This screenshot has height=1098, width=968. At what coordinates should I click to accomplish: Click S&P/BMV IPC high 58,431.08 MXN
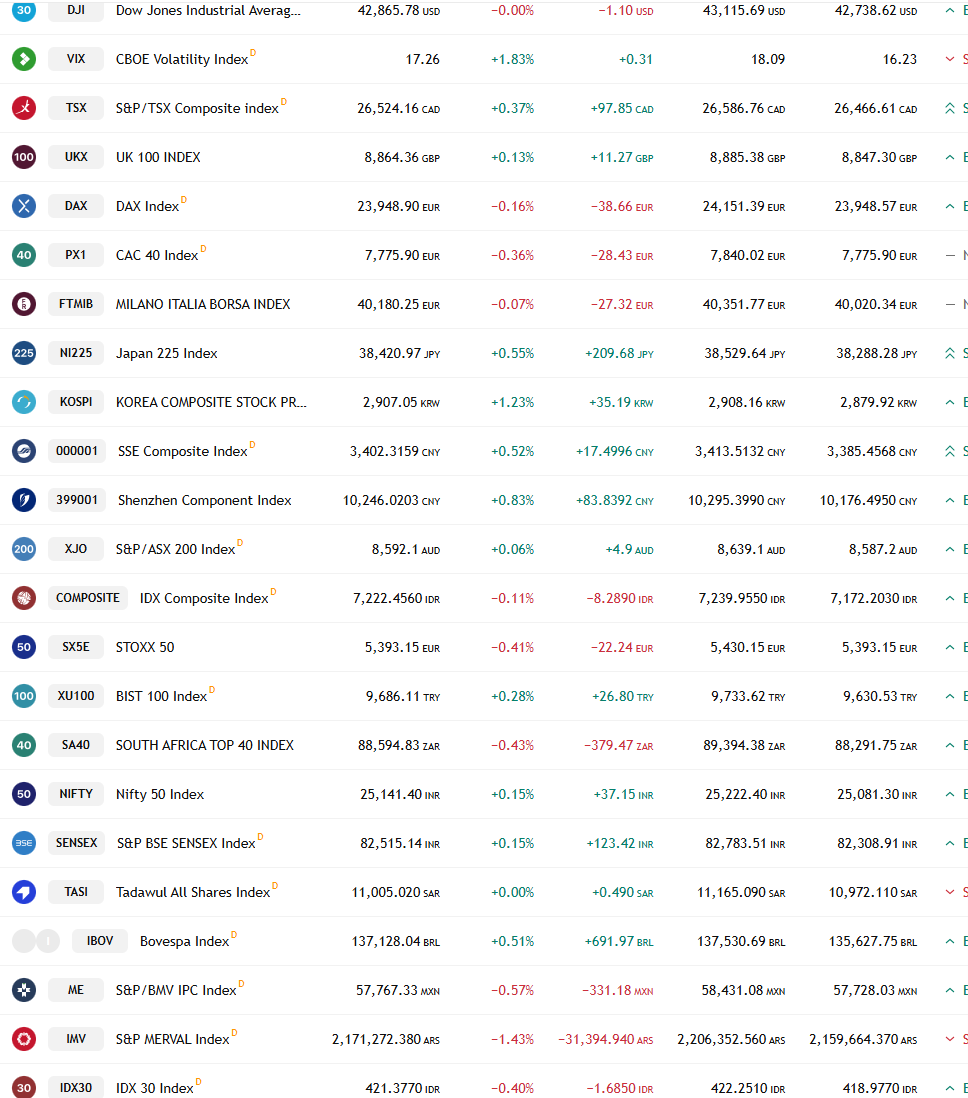(745, 991)
